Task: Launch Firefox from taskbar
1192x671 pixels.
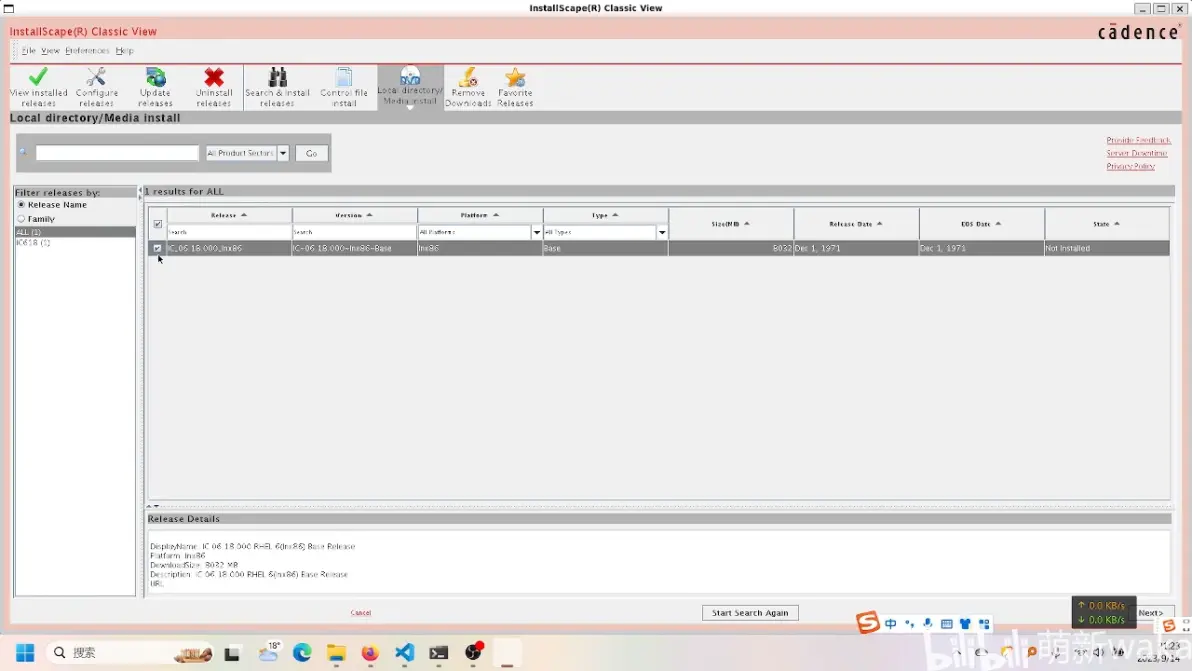Action: 370,653
